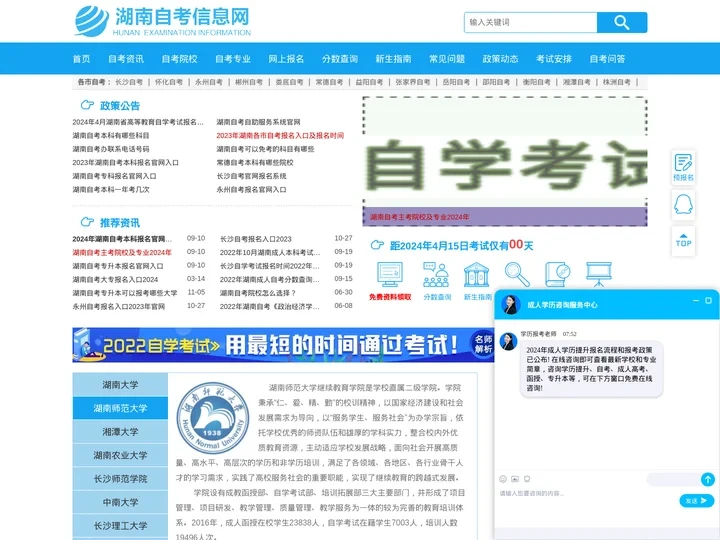This screenshot has height=540, width=720.
Task: Open the 自考院校 navigation item
Action: pos(180,59)
